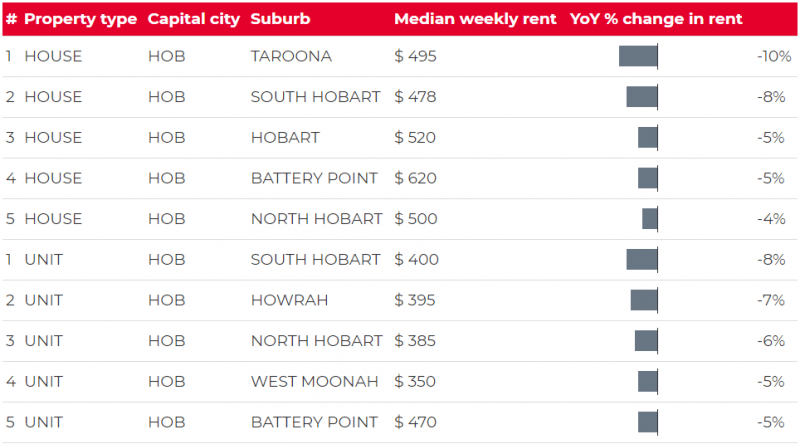Click the Capital city column header

coord(193,19)
